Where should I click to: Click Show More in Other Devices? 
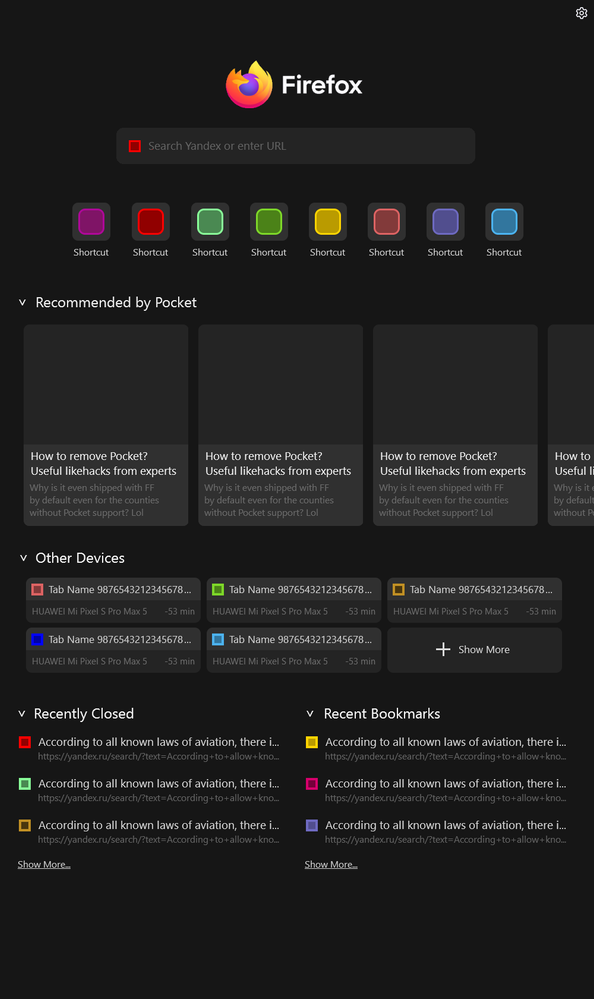[475, 650]
